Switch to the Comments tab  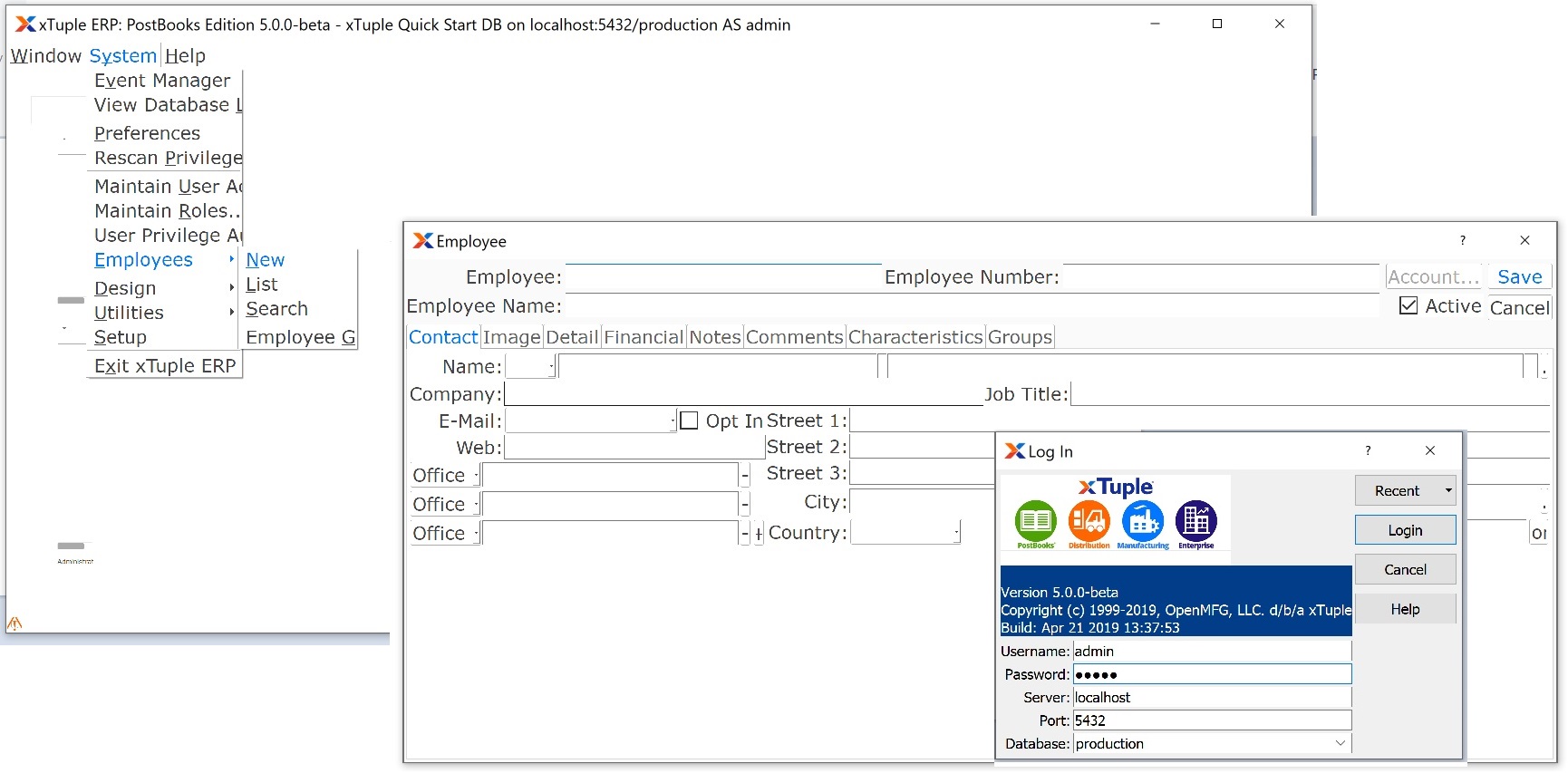[x=795, y=337]
